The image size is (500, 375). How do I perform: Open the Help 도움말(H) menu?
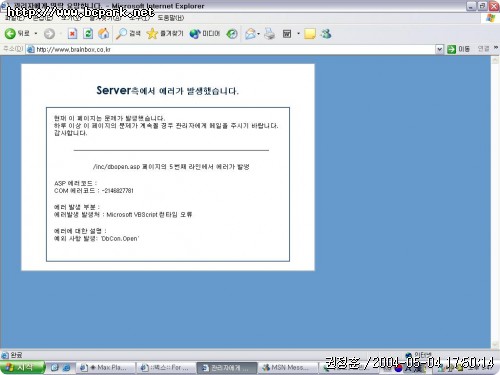[x=170, y=18]
